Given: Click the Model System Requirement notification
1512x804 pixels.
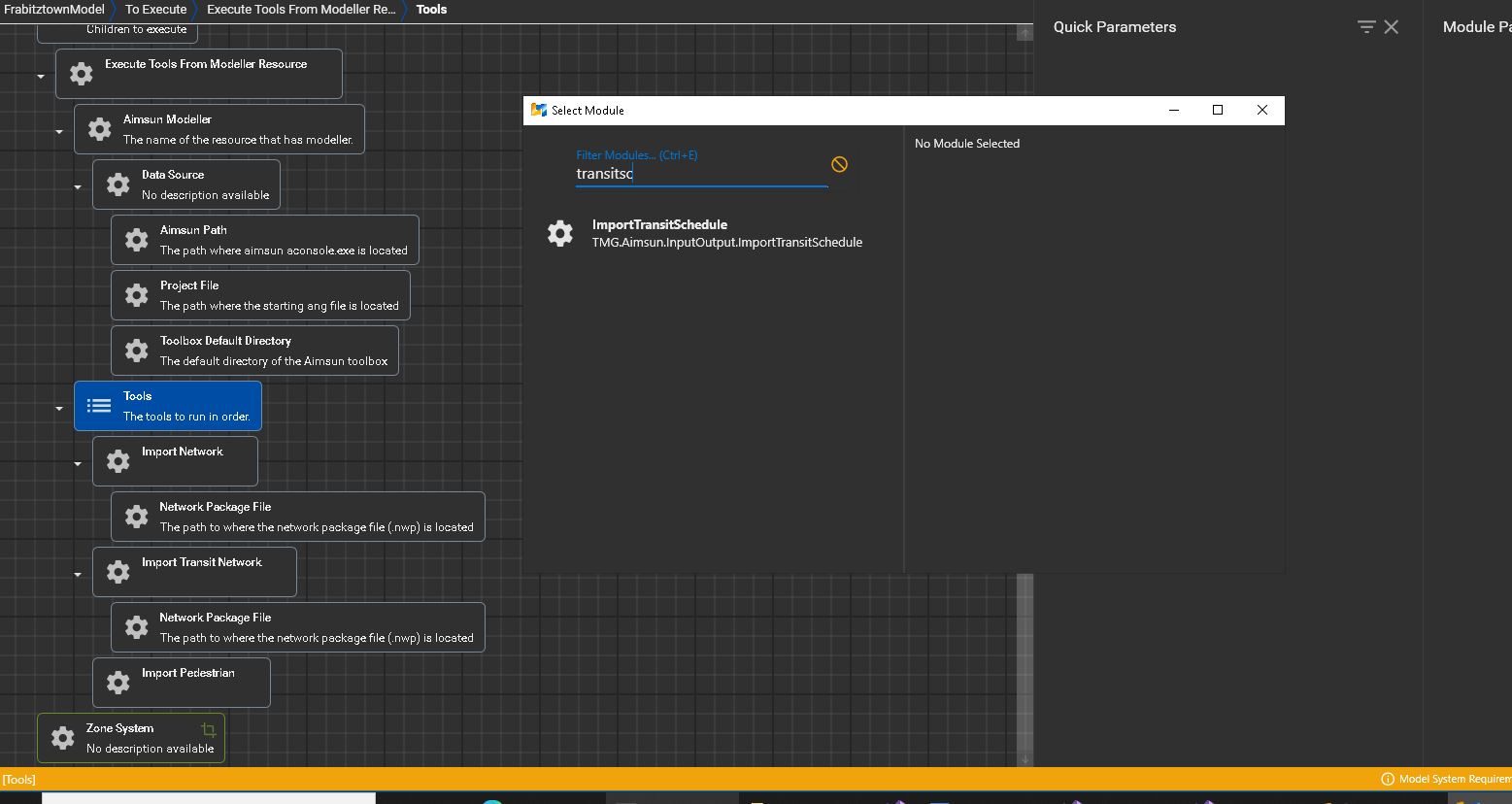Looking at the screenshot, I should (1446, 779).
